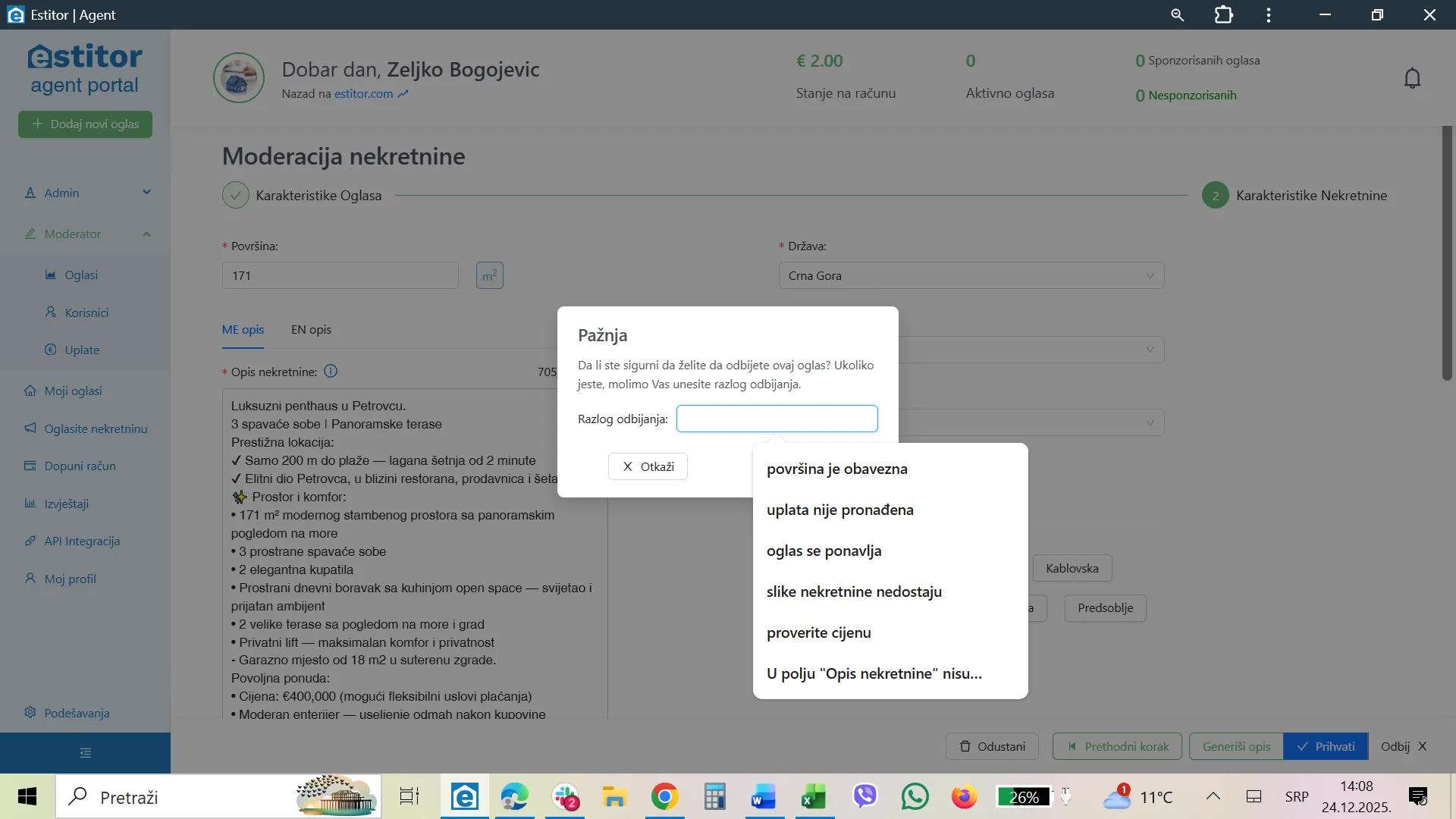
Task: Click the page vertical scrollbar
Action: point(1447,258)
